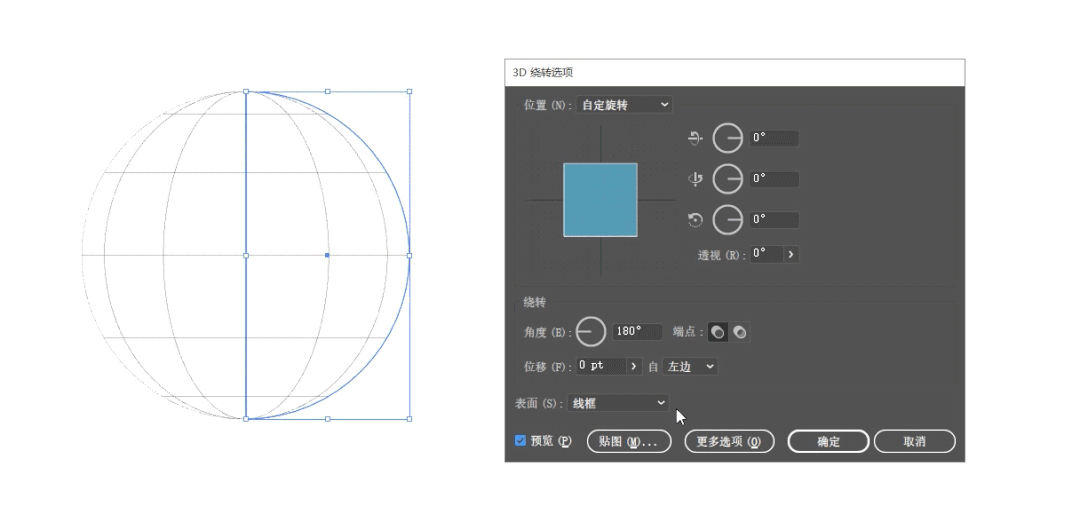The height and width of the screenshot is (522, 1080).
Task: Click the left-middle handle on the vertical axis
Action: pos(246,255)
